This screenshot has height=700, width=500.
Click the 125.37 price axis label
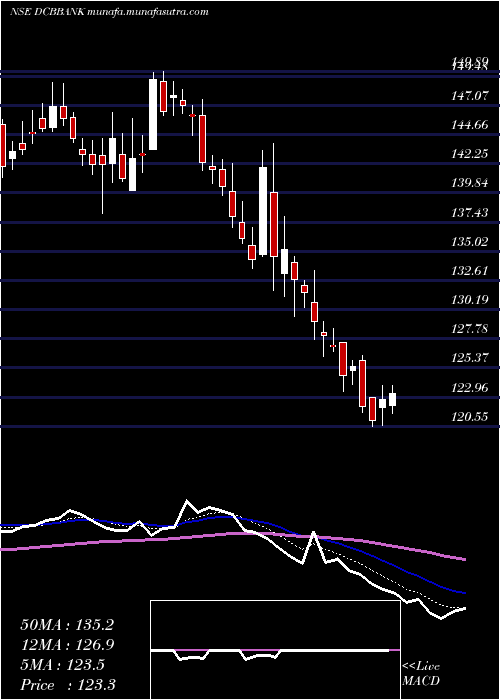tap(469, 358)
